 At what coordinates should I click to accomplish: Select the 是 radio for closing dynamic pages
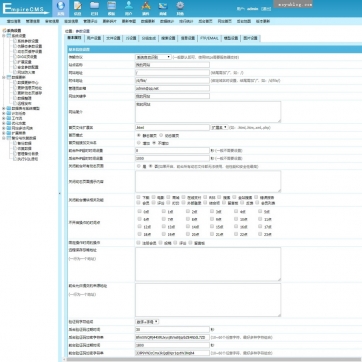(x=139, y=166)
